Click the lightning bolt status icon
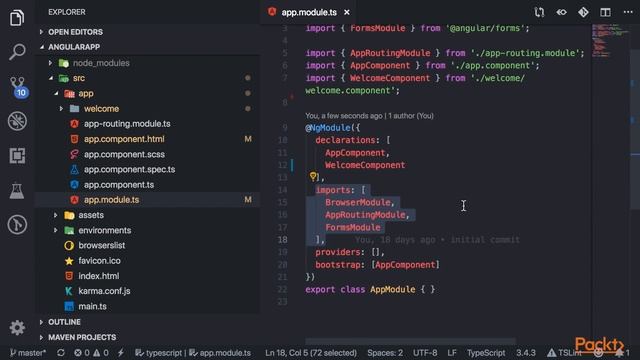 pos(121,353)
